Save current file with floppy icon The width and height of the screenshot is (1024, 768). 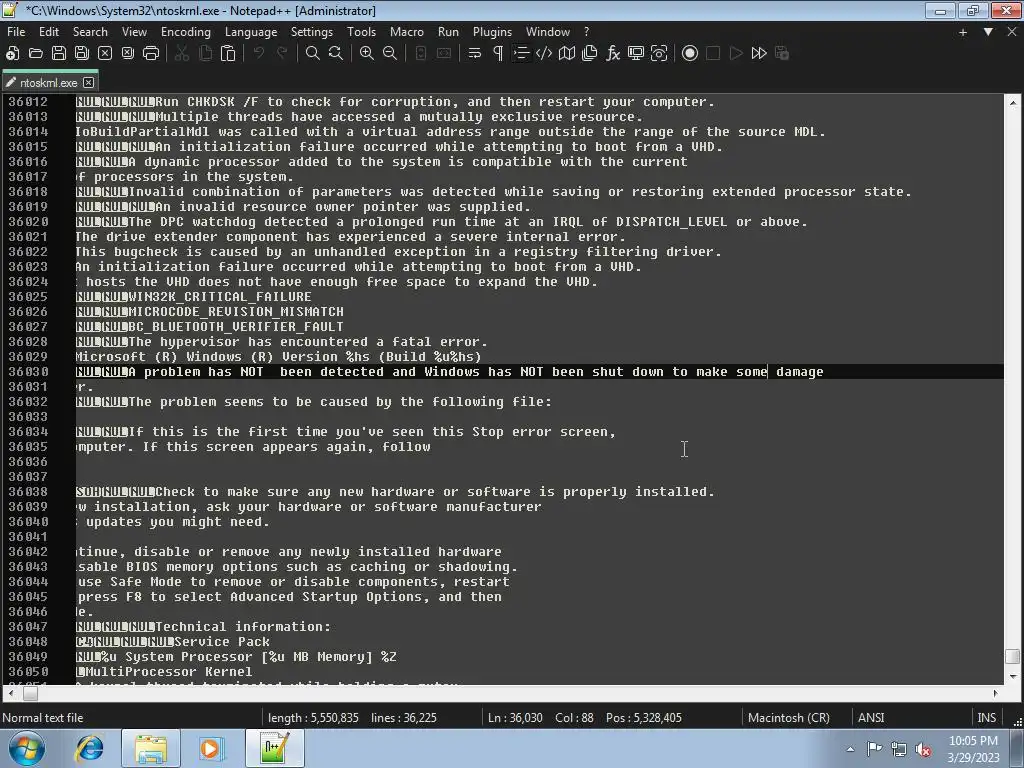59,54
